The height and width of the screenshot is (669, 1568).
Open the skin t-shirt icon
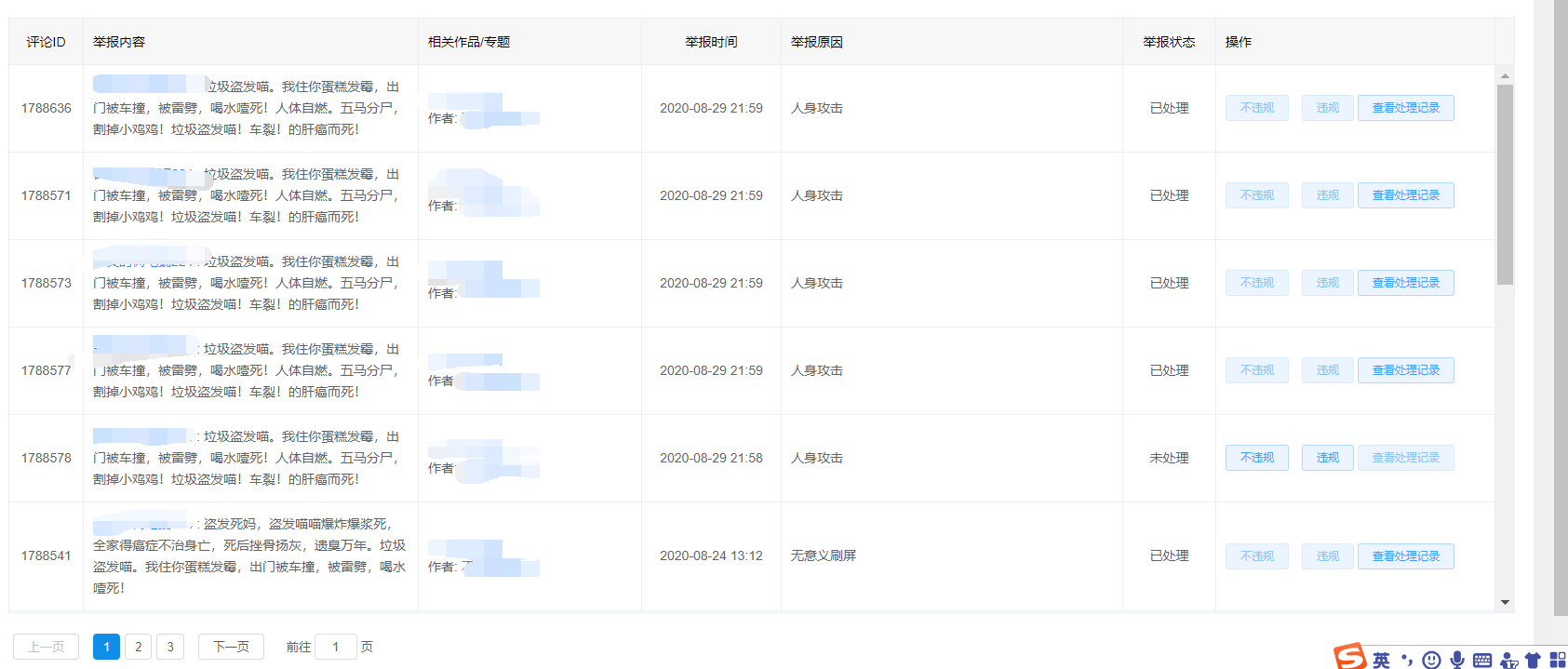tap(1533, 661)
